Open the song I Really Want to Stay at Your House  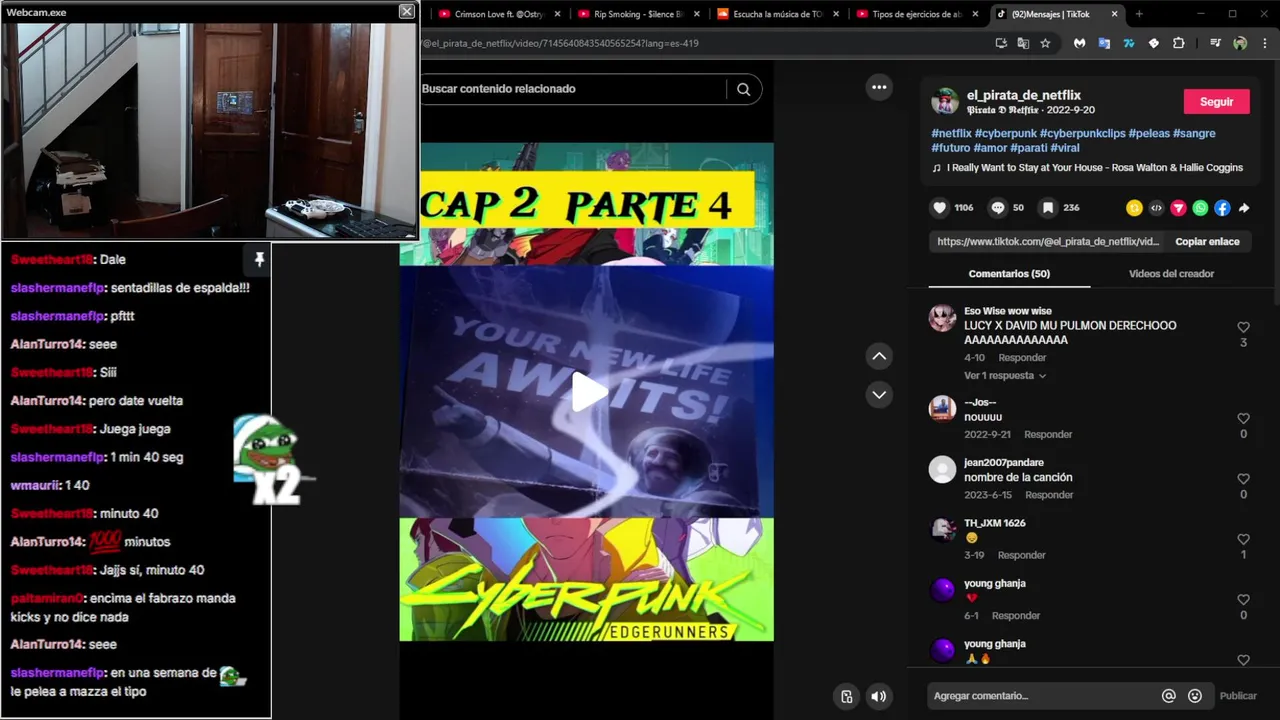pos(1095,168)
